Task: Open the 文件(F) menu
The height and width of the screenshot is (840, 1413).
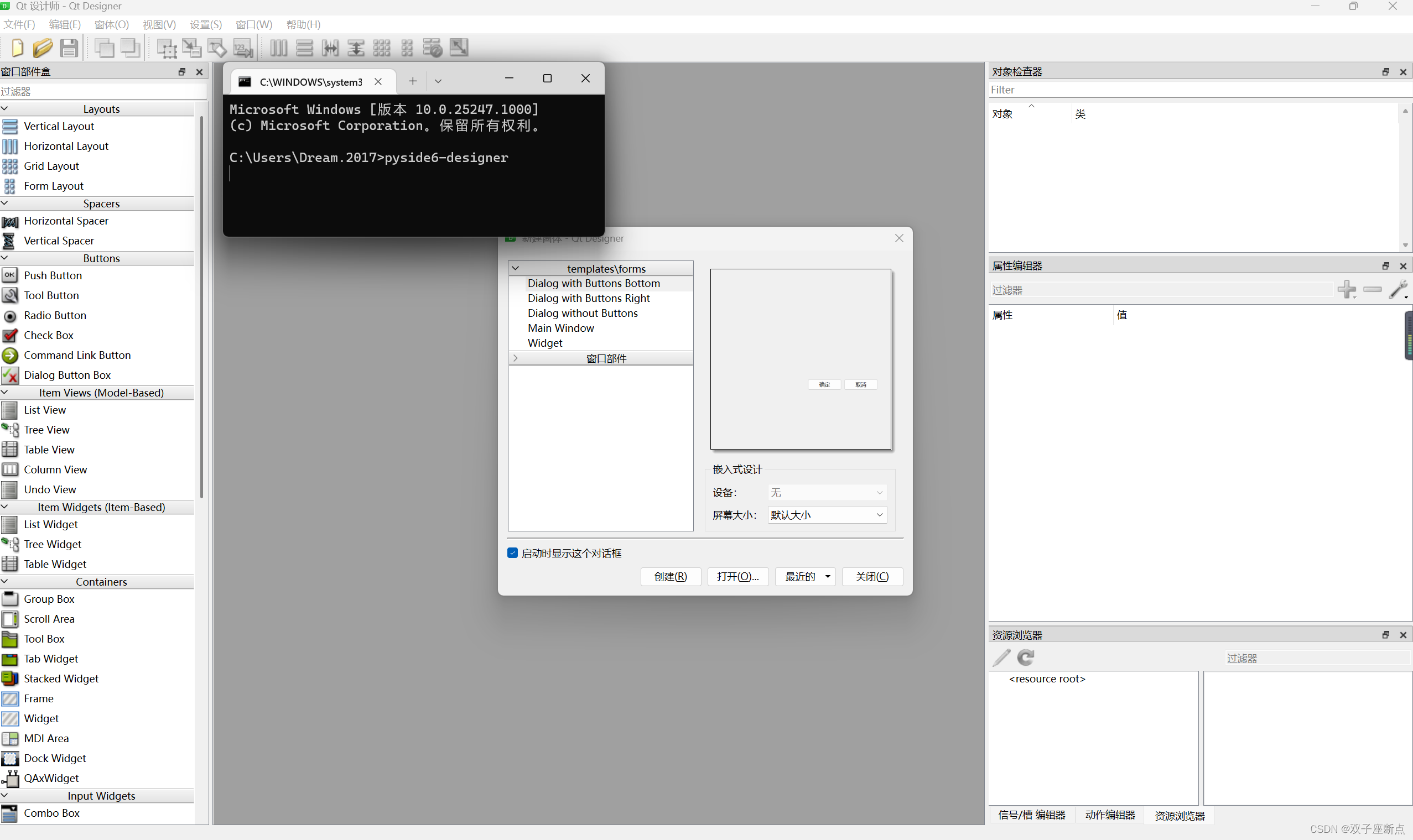Action: coord(19,24)
